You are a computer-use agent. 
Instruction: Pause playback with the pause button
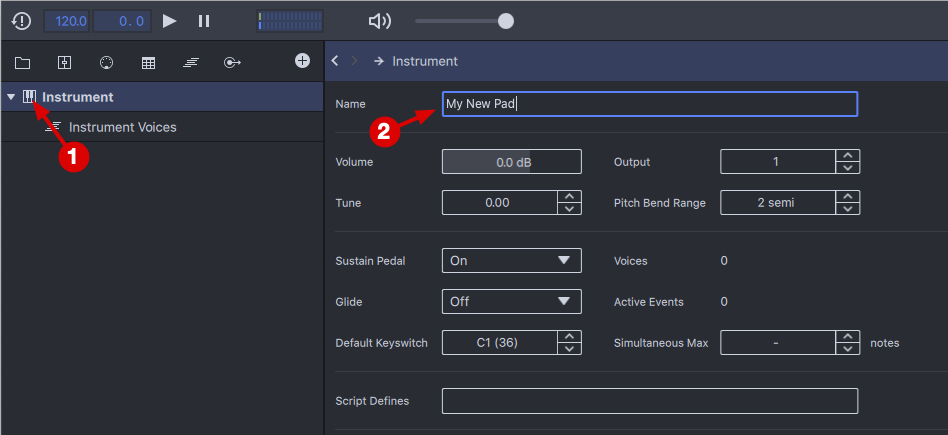pos(204,21)
